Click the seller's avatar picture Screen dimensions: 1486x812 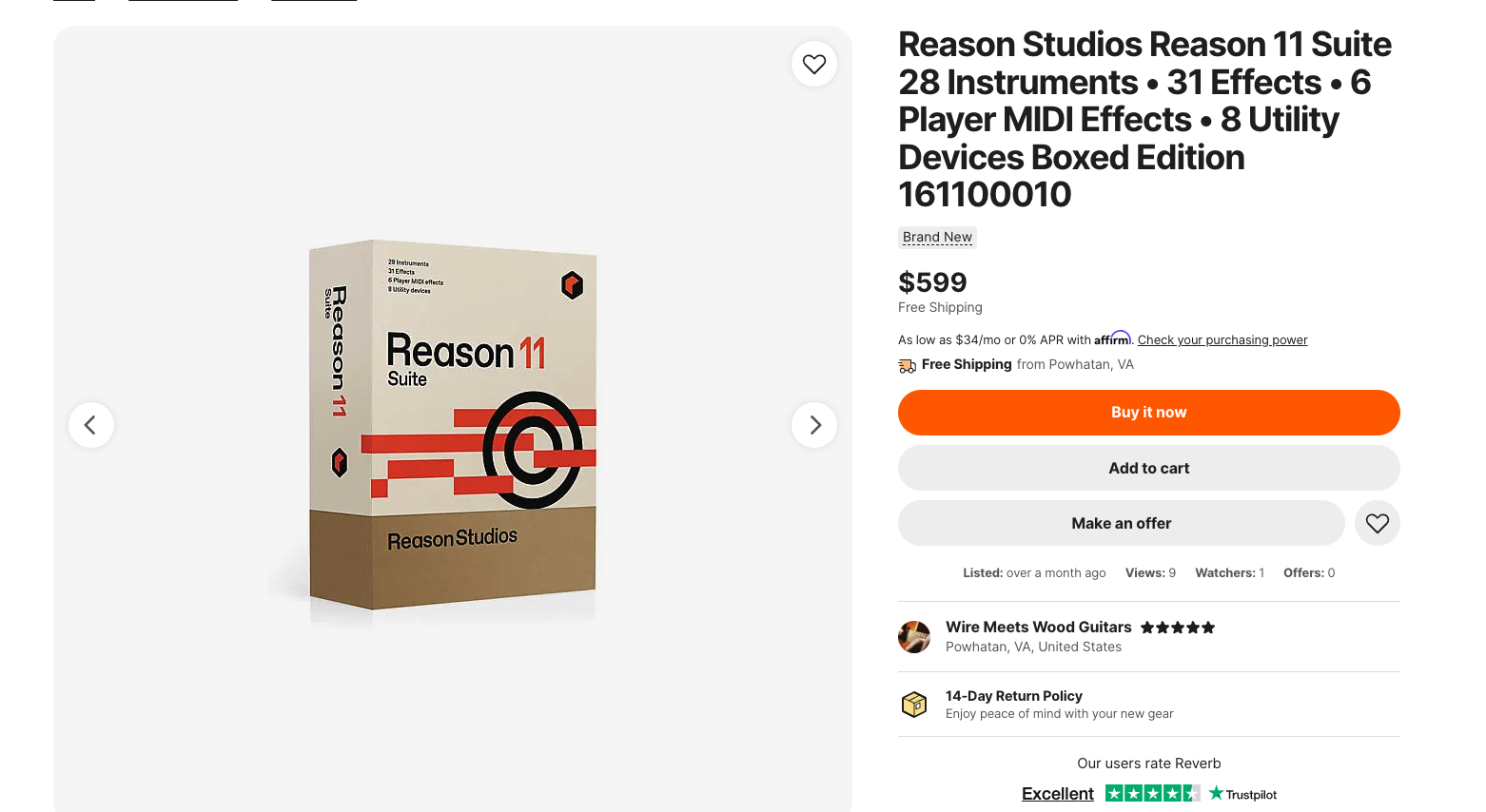914,637
